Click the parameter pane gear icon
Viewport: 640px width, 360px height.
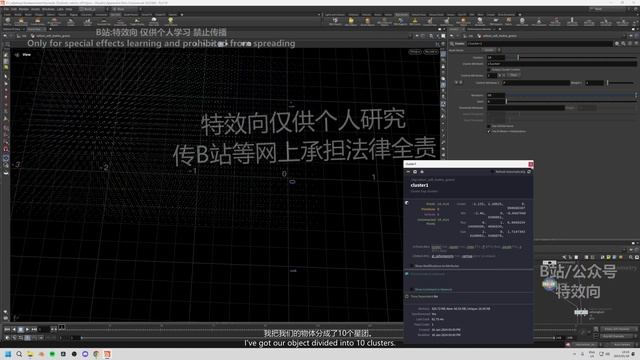click(617, 44)
